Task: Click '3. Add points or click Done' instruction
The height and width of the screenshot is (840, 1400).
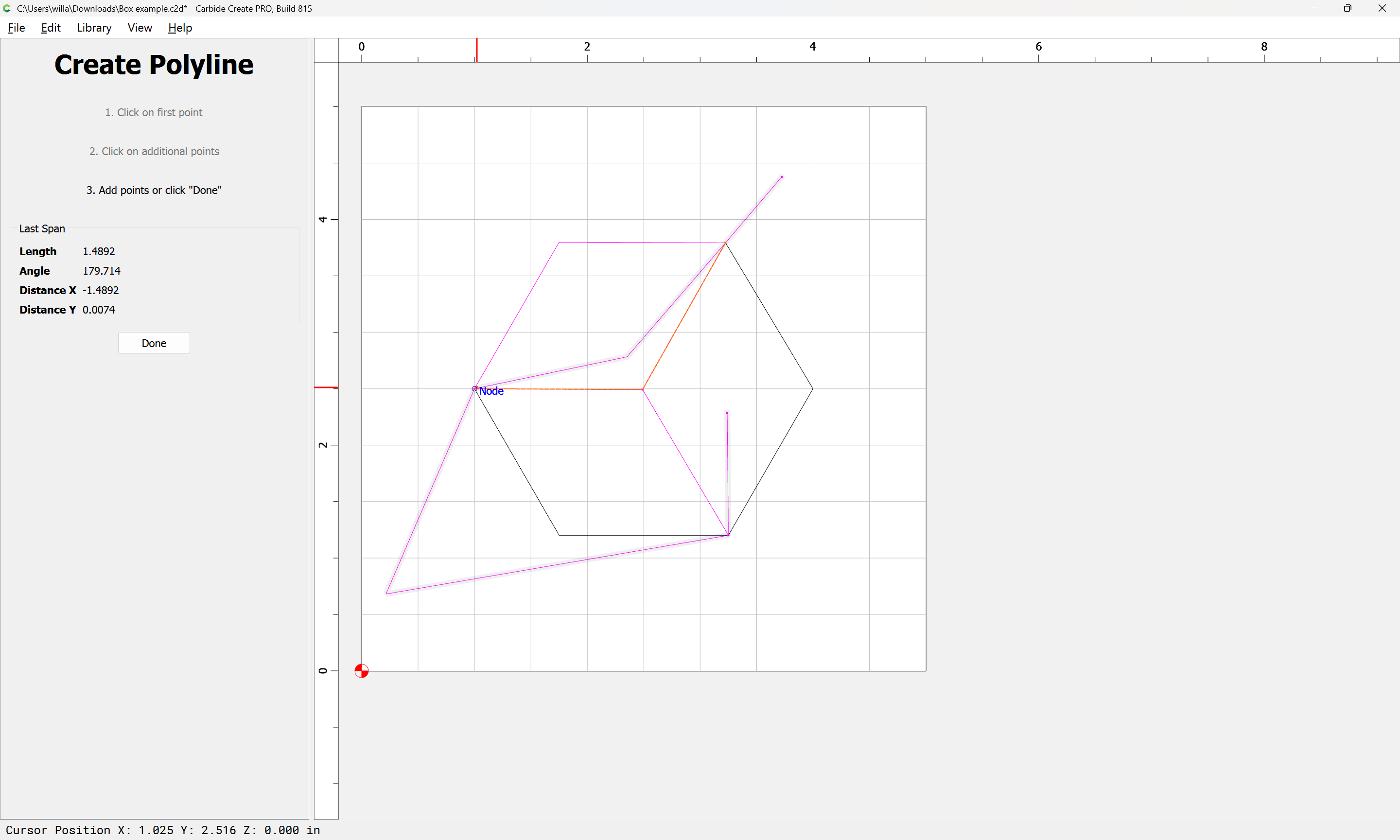Action: [154, 190]
